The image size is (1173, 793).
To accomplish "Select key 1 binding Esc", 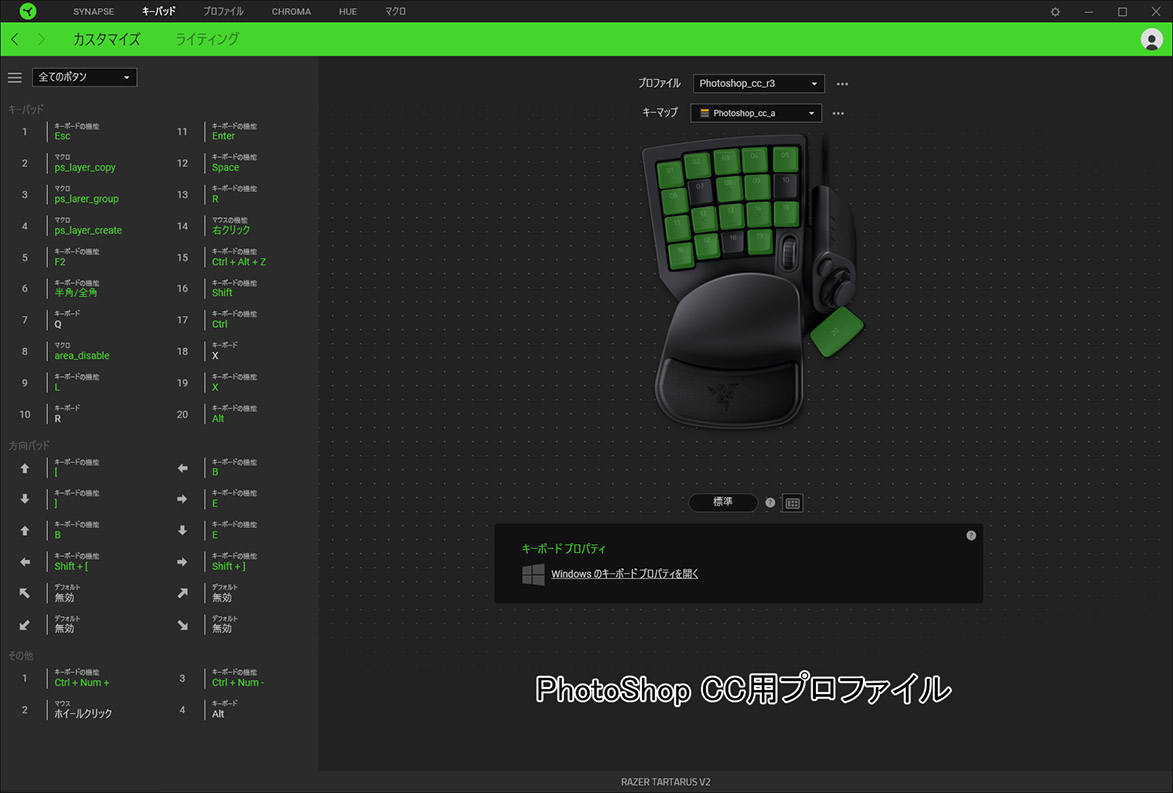I will click(x=62, y=136).
